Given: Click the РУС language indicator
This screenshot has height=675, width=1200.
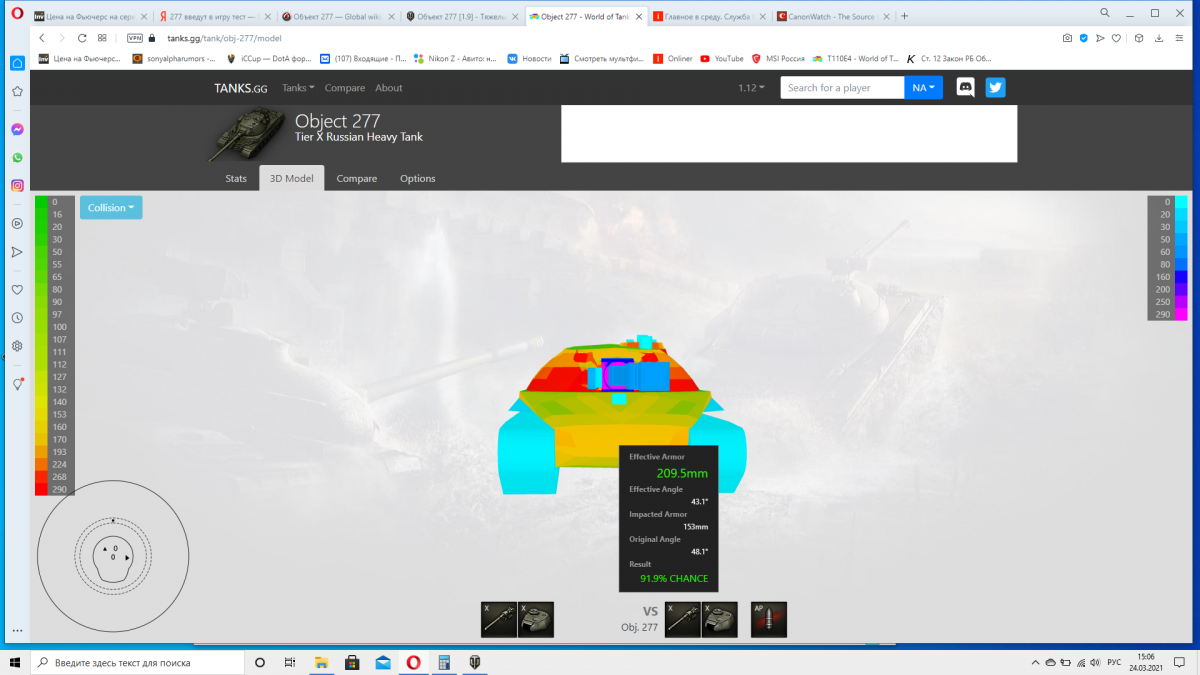Looking at the screenshot, I should 1113,662.
